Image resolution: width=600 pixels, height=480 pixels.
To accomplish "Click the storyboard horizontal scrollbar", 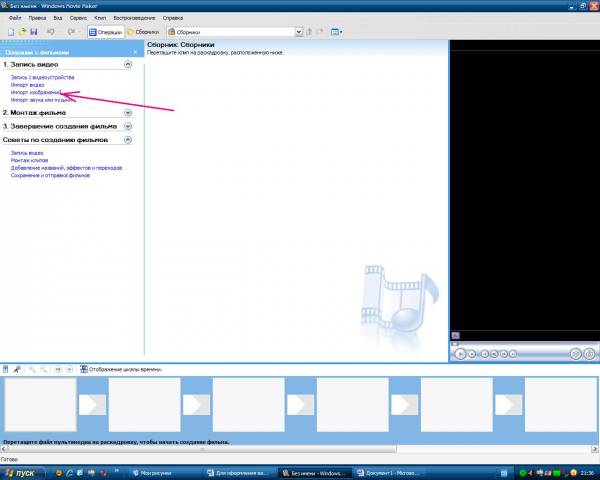I will click(x=202, y=449).
